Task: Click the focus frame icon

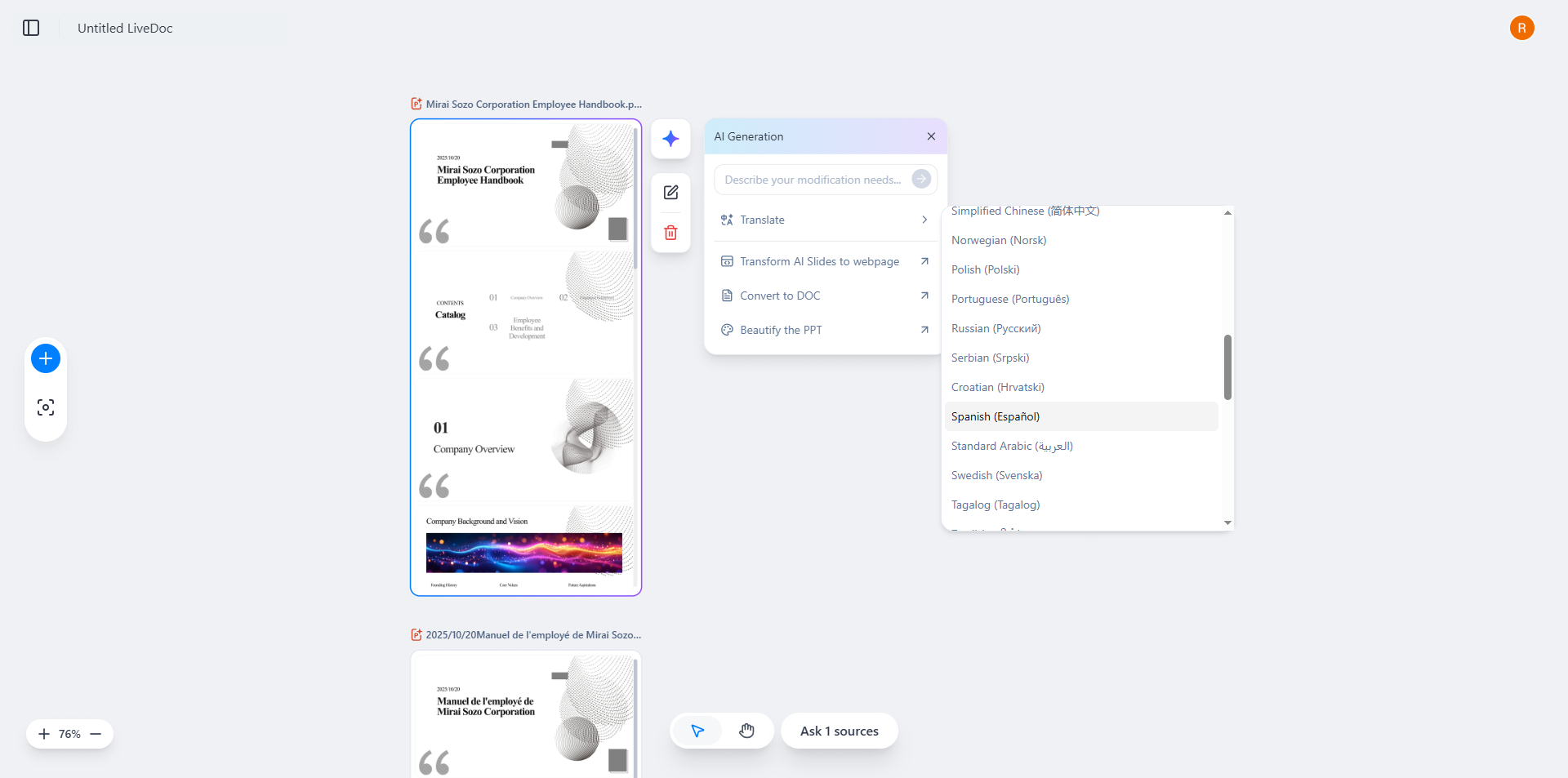Action: [x=46, y=407]
